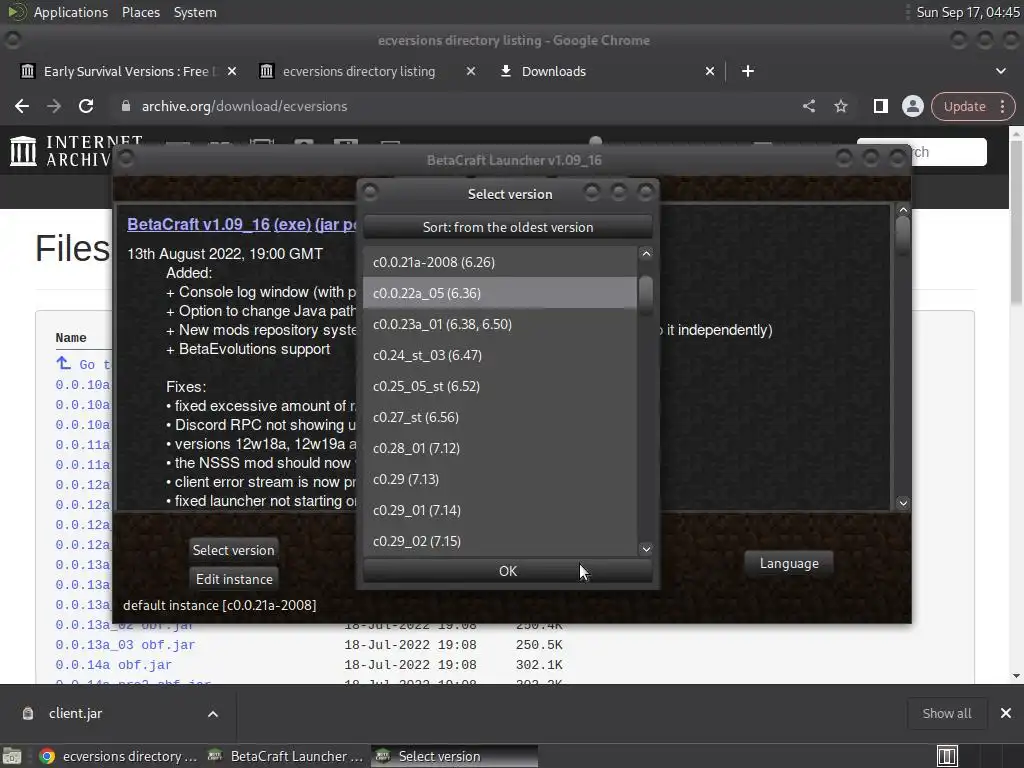Focus Select version taskbar entry
The width and height of the screenshot is (1024, 768).
coord(455,756)
